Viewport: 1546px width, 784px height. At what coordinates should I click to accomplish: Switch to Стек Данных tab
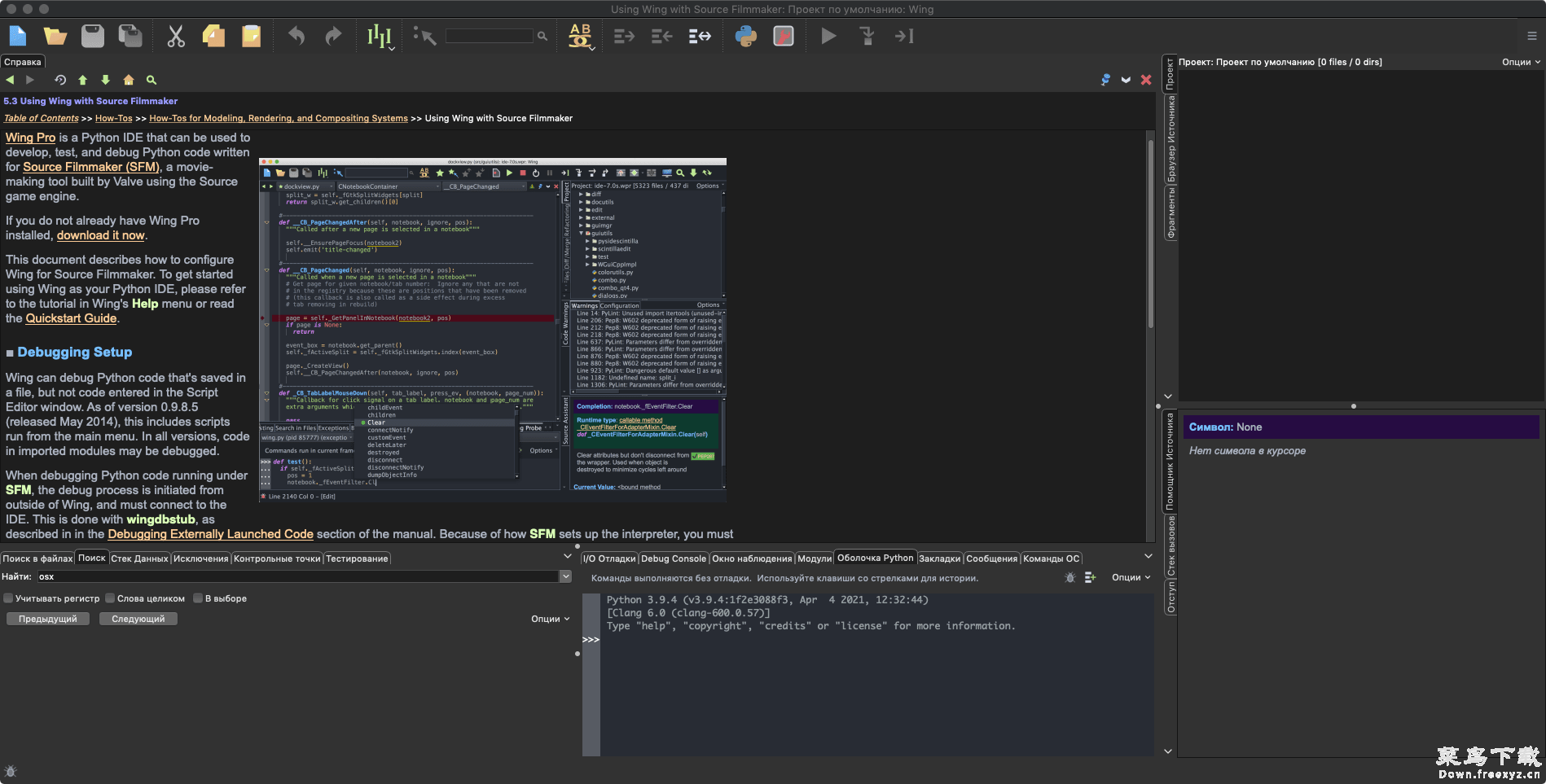point(139,558)
